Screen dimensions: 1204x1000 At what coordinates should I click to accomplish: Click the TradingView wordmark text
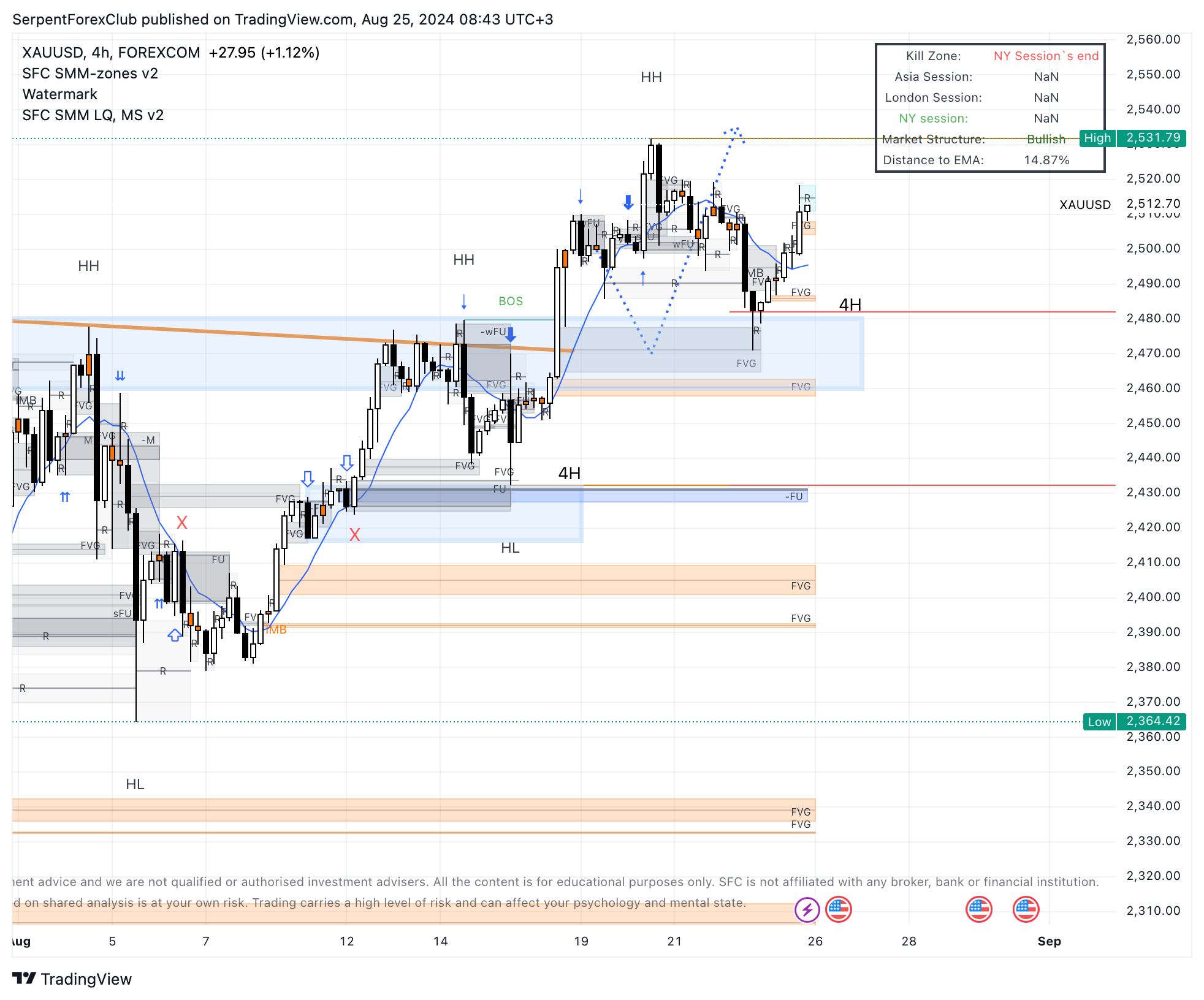point(86,979)
